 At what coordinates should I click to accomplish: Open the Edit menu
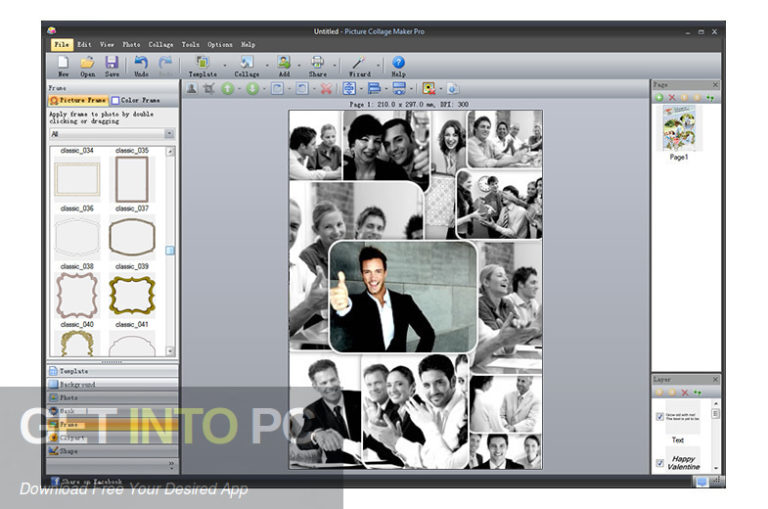(x=84, y=45)
